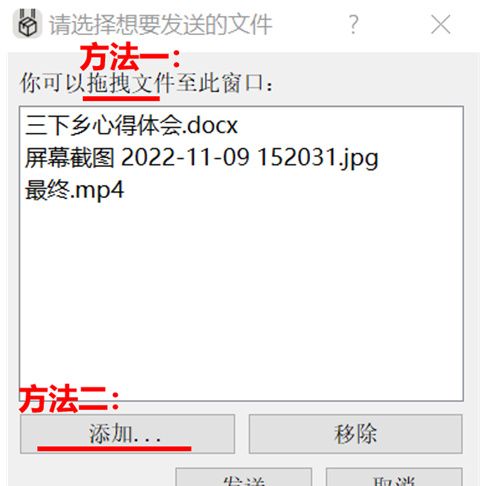Click the package app icon in title bar

click(27, 24)
